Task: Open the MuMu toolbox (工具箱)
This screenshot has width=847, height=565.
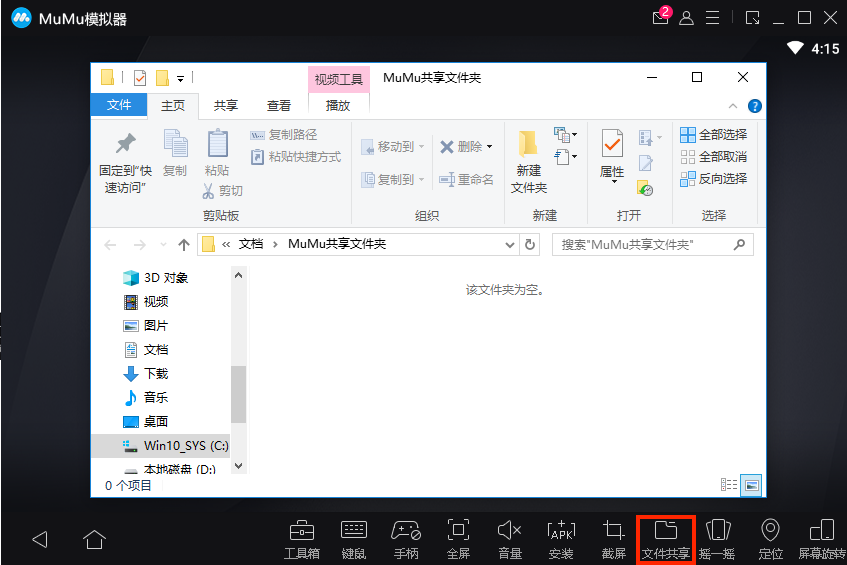Action: 302,539
